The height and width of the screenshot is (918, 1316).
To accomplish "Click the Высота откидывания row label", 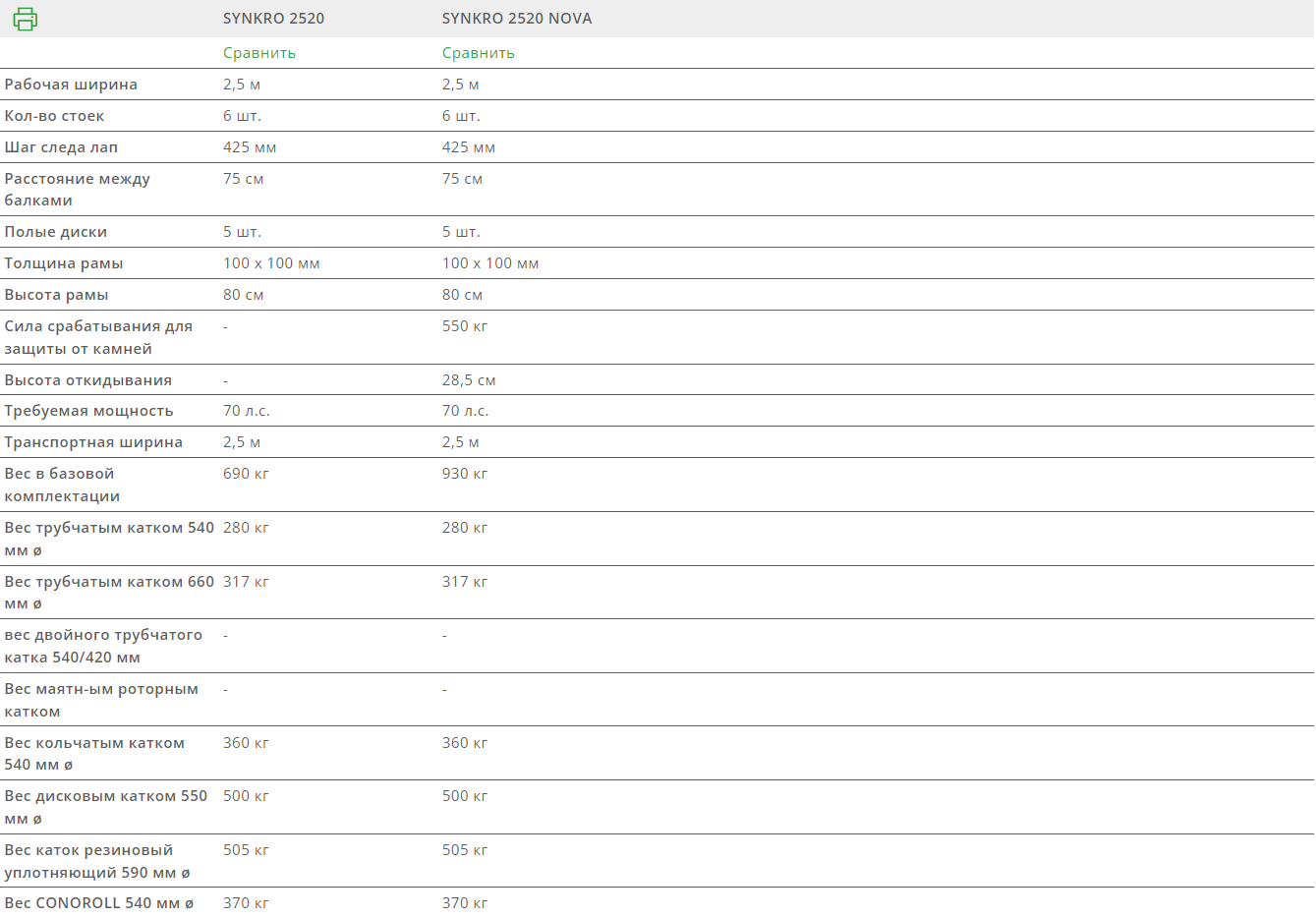I will point(88,380).
